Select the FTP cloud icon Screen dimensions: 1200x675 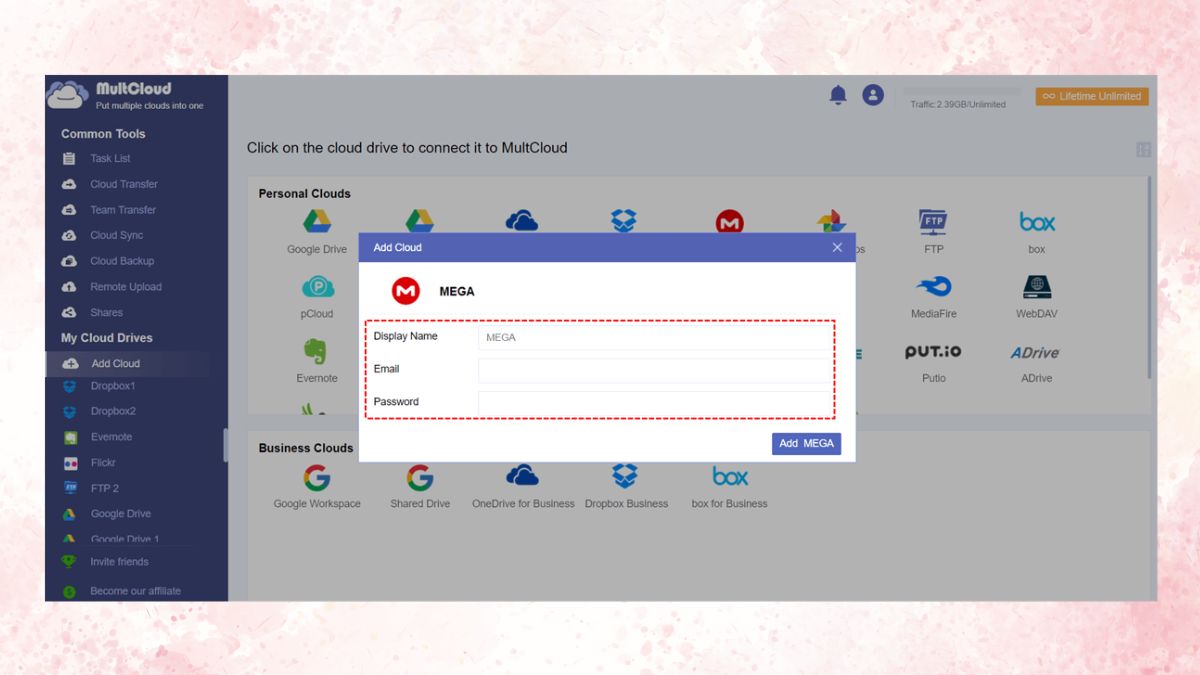coord(933,222)
